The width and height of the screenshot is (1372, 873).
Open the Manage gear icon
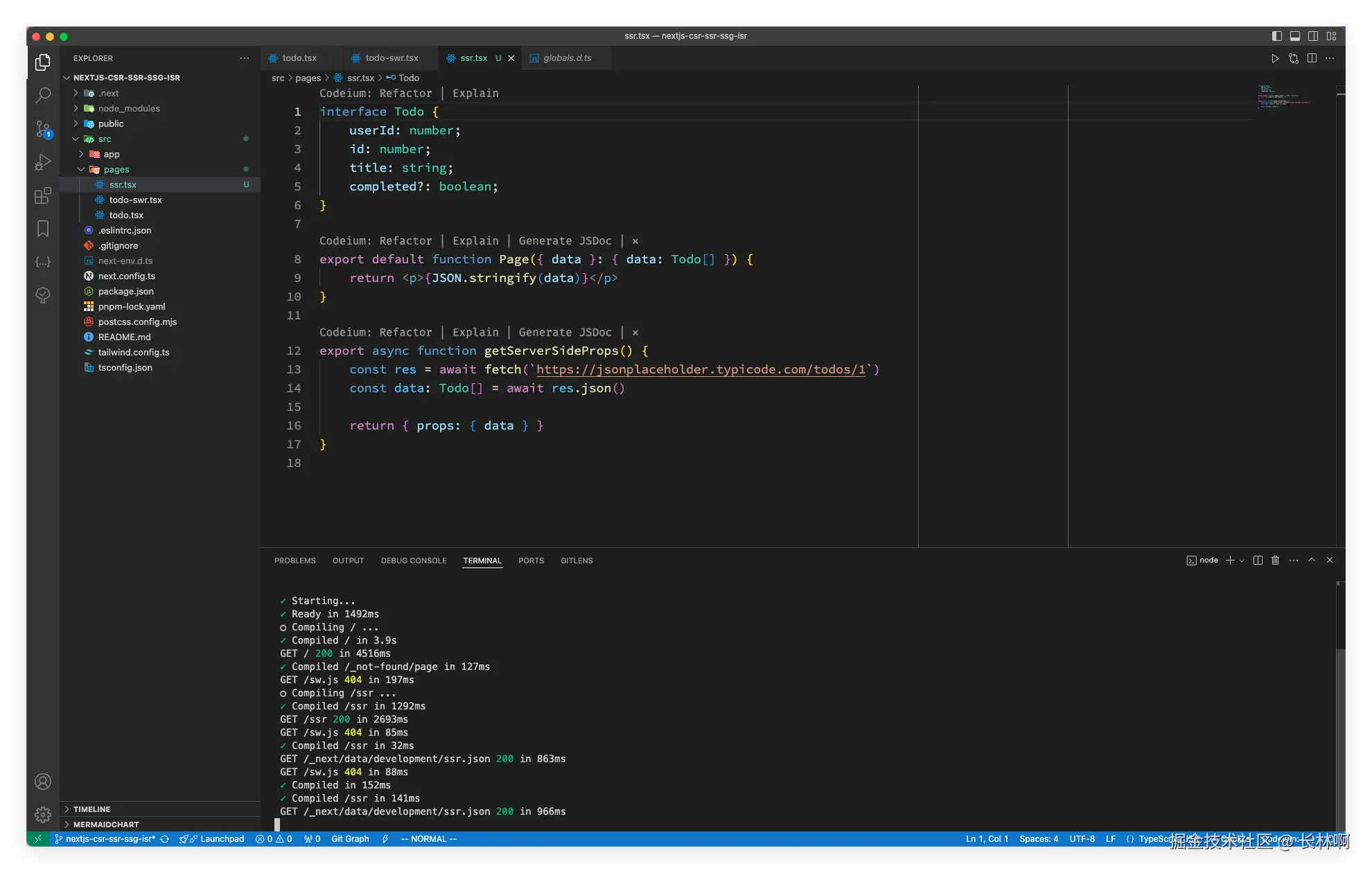tap(43, 814)
